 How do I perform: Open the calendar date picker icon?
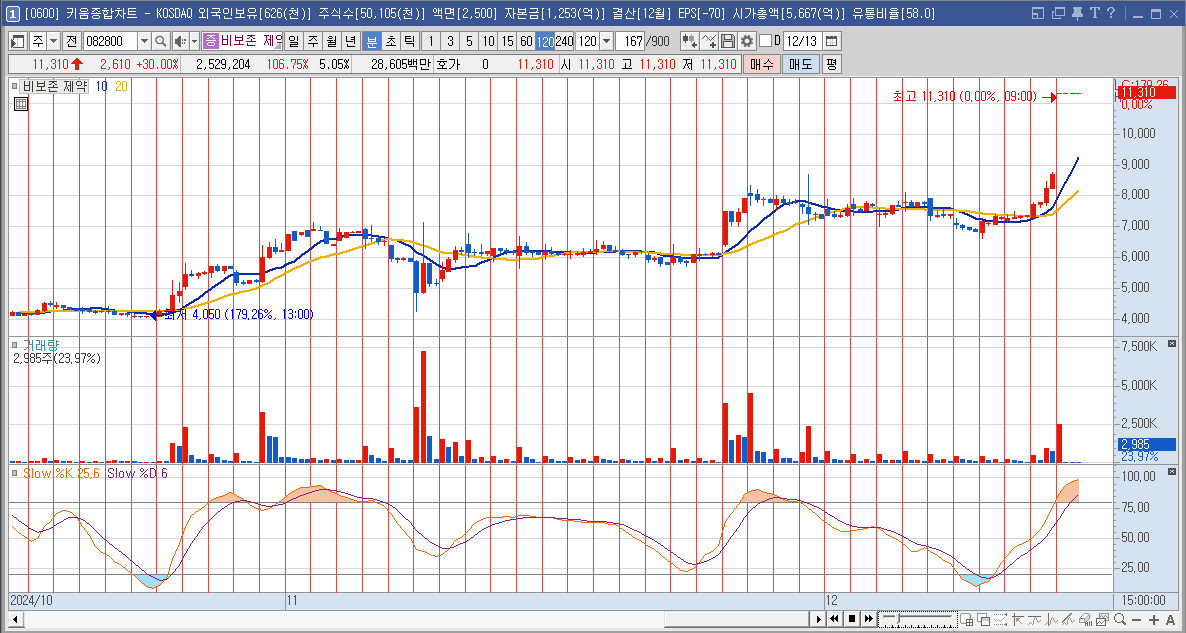pos(832,42)
